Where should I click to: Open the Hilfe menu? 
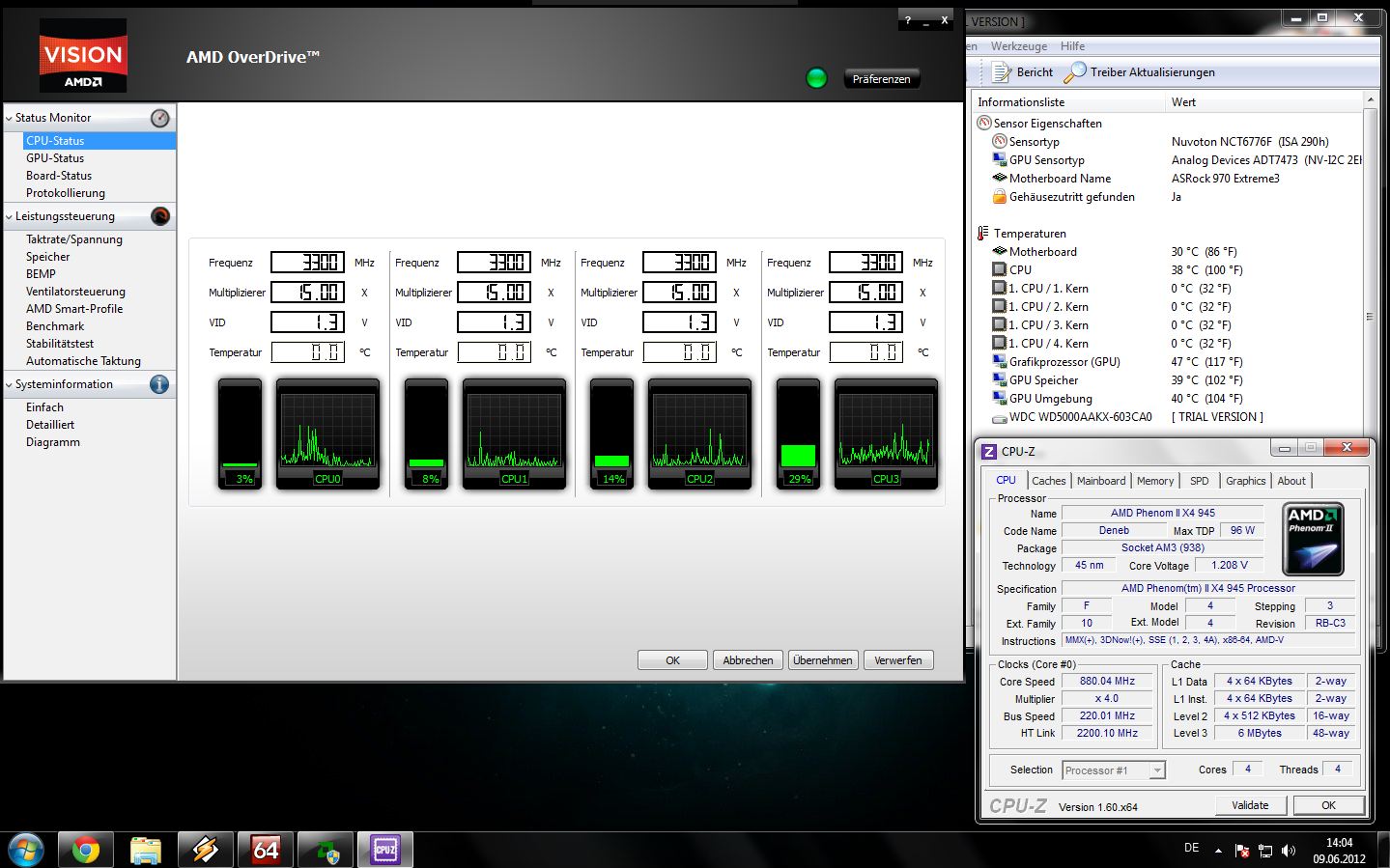pos(1072,46)
